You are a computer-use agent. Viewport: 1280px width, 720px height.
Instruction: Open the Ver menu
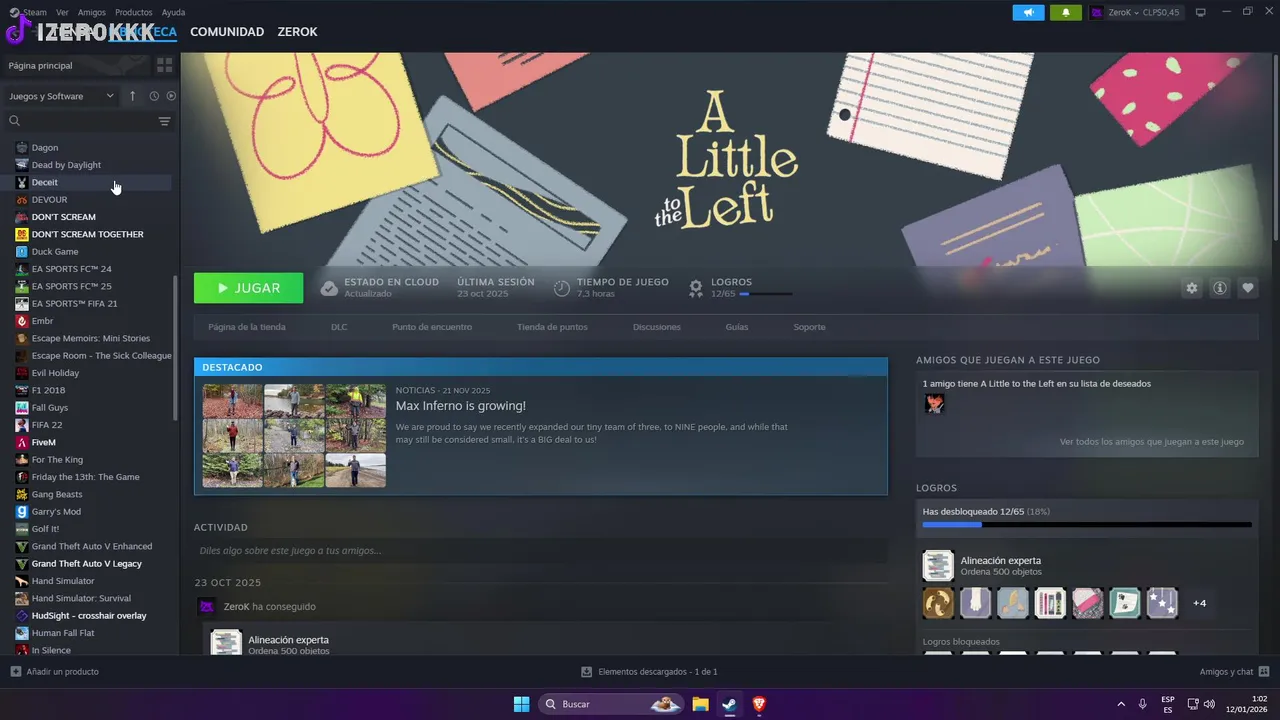[x=62, y=12]
